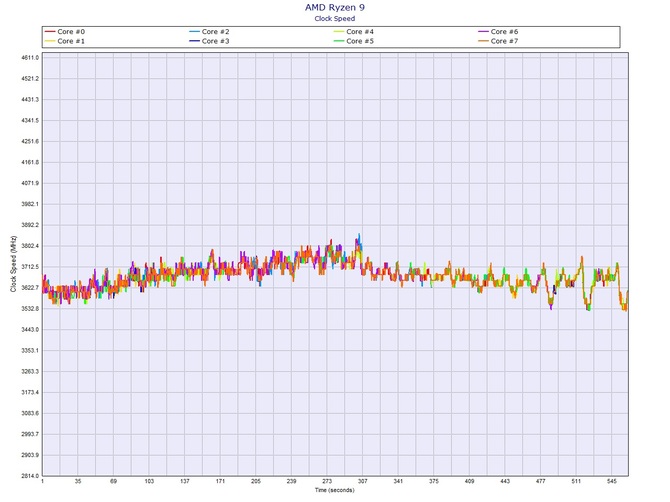Select the Core #7 legend label
The width and height of the screenshot is (670, 502).
pos(504,41)
